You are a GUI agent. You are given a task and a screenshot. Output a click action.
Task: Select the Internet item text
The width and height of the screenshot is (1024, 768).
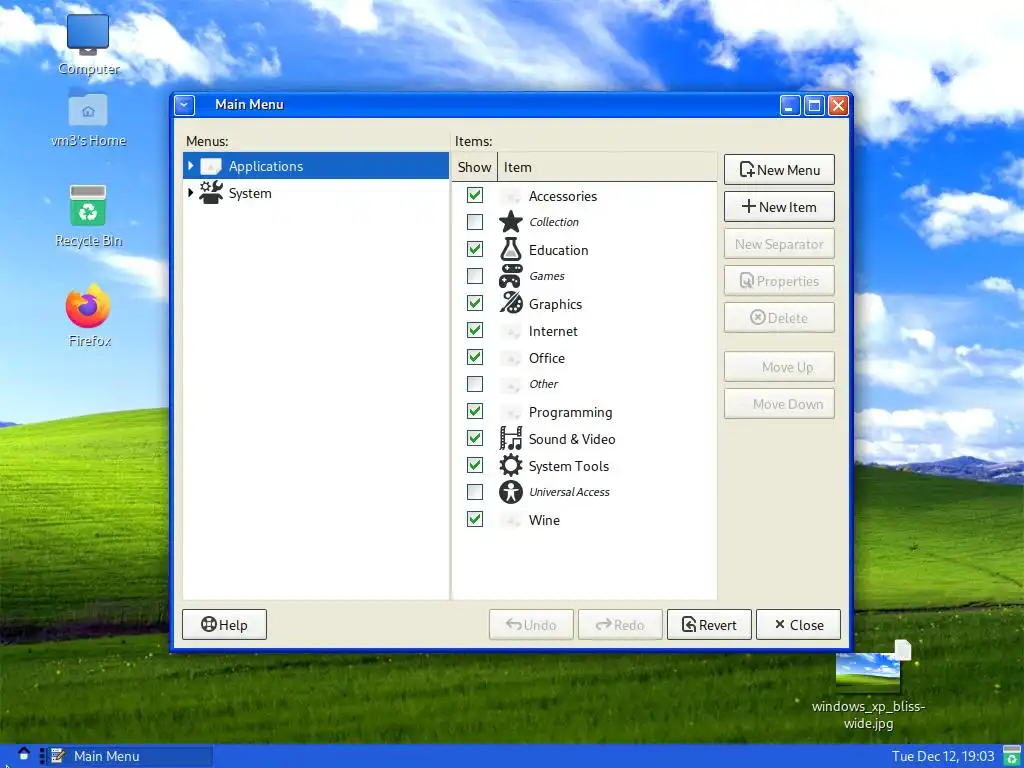[x=553, y=331]
